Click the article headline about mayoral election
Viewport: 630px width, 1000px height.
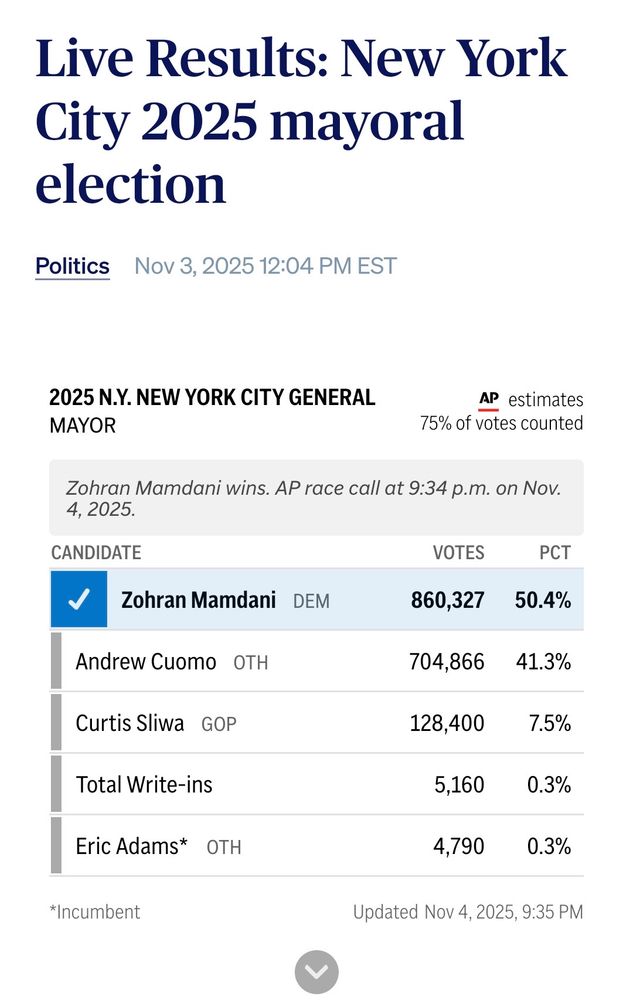[x=300, y=122]
